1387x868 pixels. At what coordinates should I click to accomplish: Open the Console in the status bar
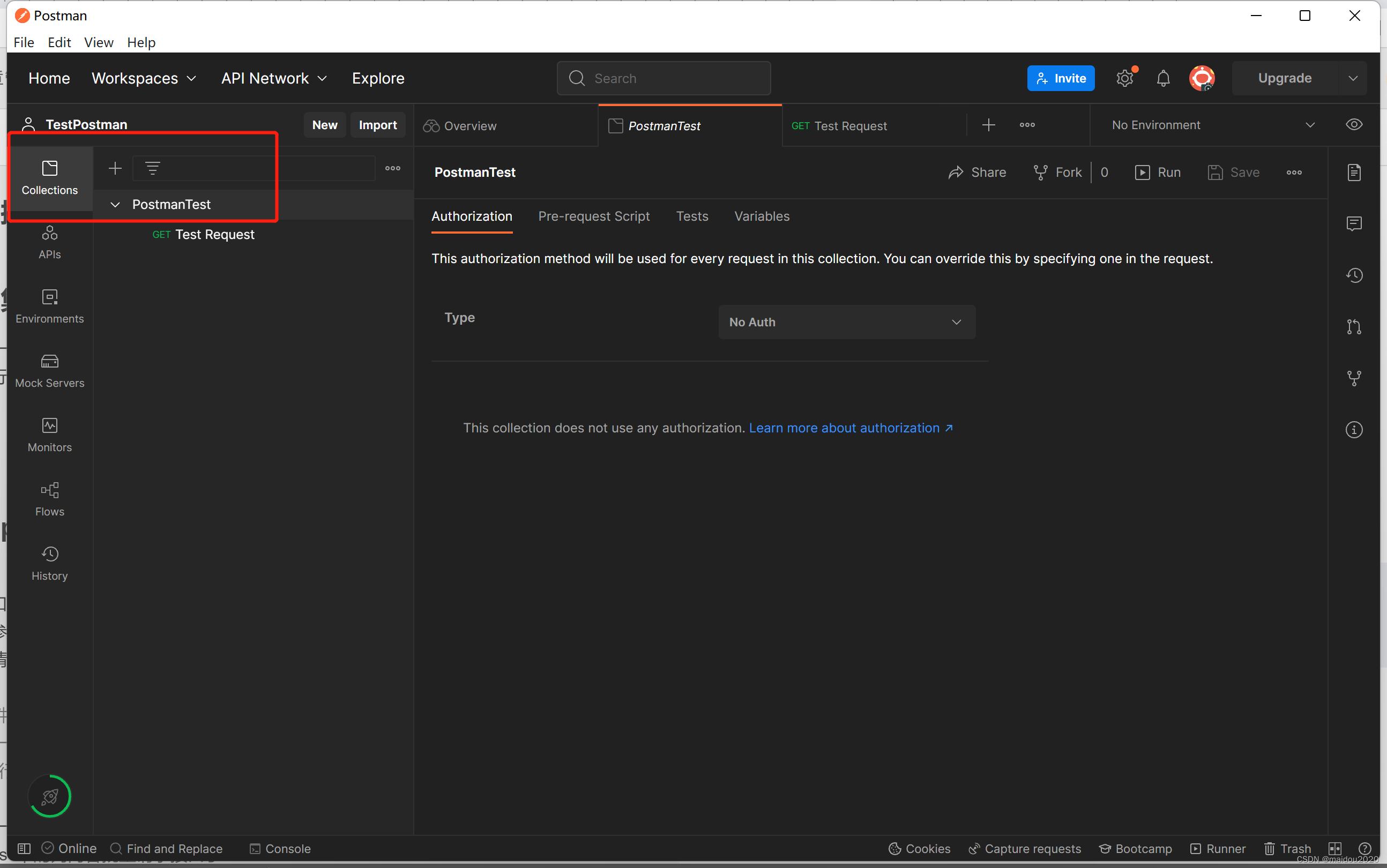280,849
